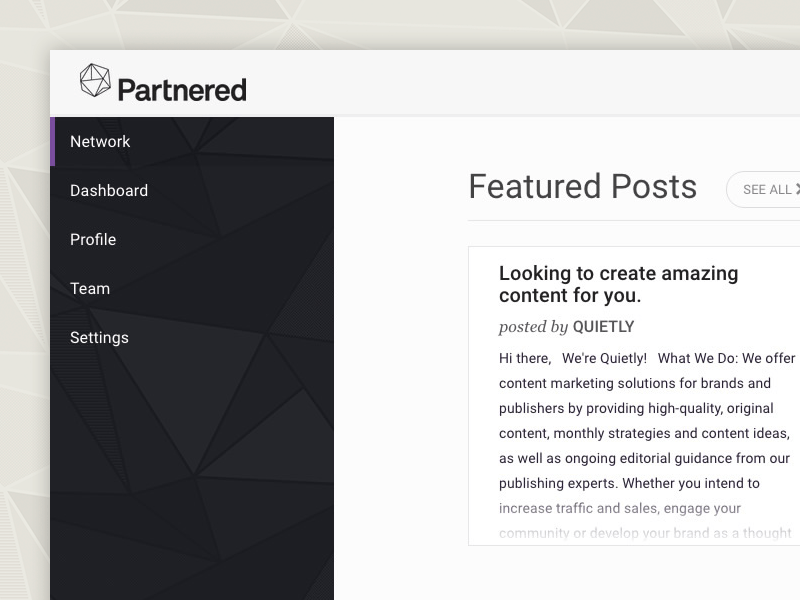Click the Partnered polyhedron logo icon
This screenshot has height=600, width=800.
pyautogui.click(x=95, y=82)
